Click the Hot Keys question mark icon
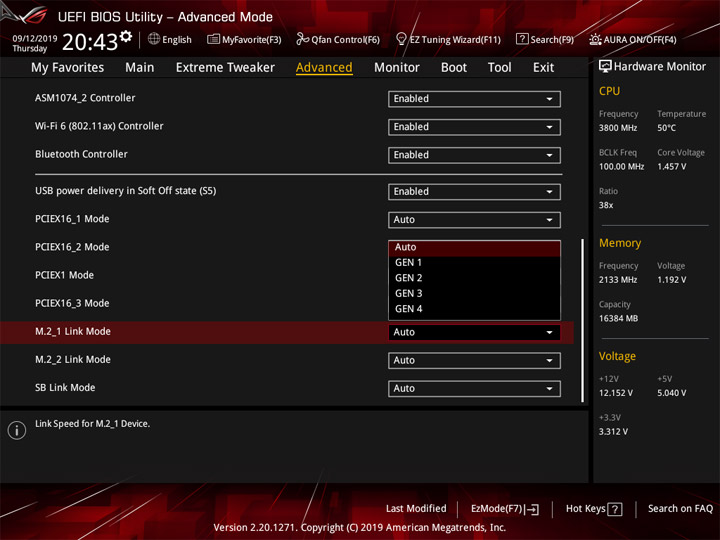This screenshot has height=540, width=720. click(x=614, y=509)
